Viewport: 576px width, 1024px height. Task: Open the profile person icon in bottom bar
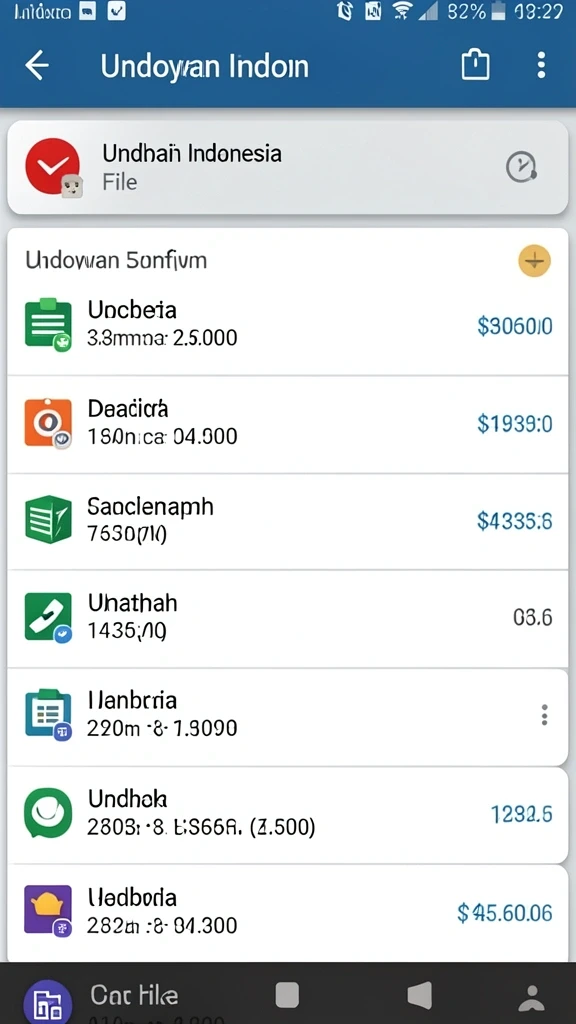[532, 997]
